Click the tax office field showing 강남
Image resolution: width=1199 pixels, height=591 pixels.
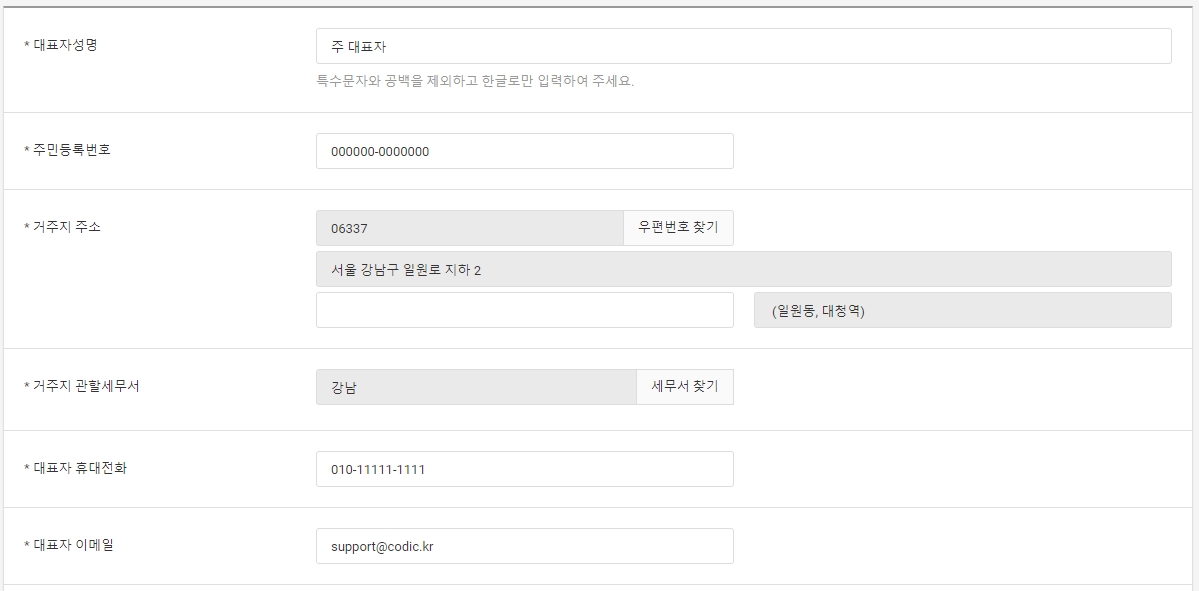pyautogui.click(x=476, y=387)
